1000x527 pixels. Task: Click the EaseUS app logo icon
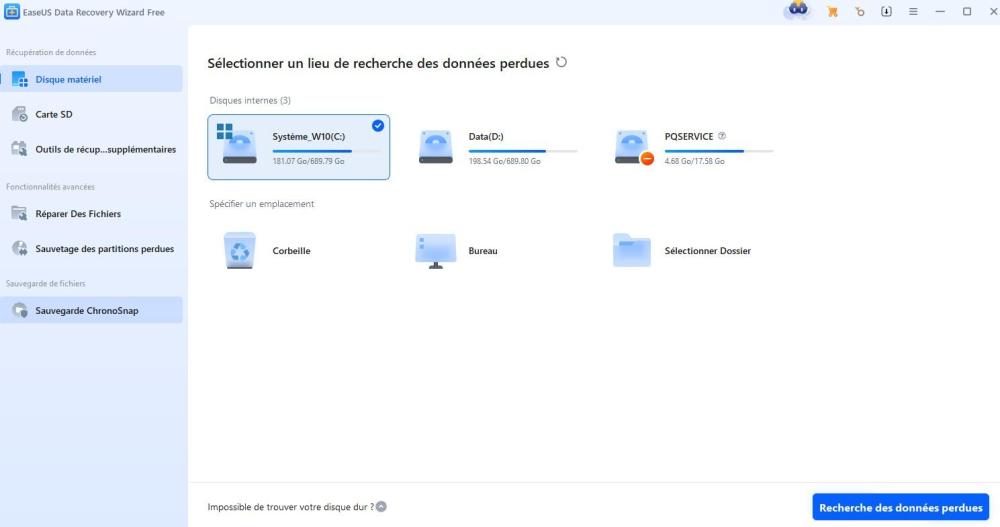tap(11, 11)
